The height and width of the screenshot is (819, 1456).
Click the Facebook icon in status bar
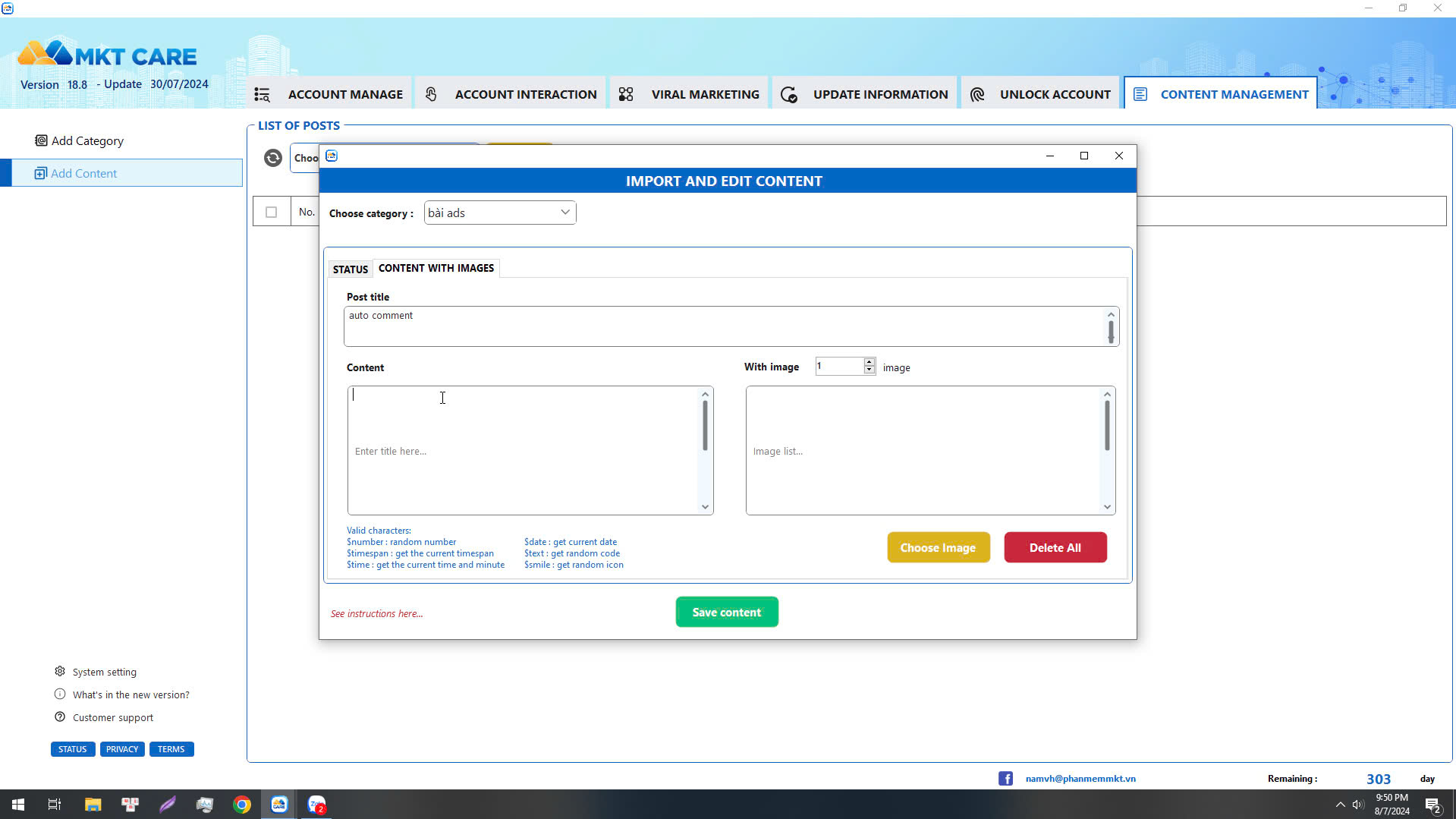pyautogui.click(x=1005, y=778)
